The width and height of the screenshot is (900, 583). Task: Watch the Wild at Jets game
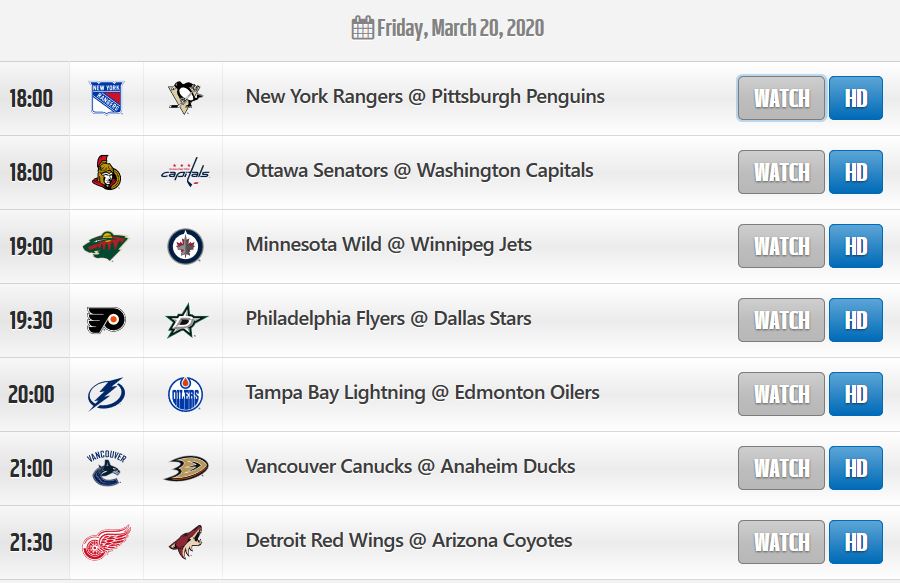[781, 246]
